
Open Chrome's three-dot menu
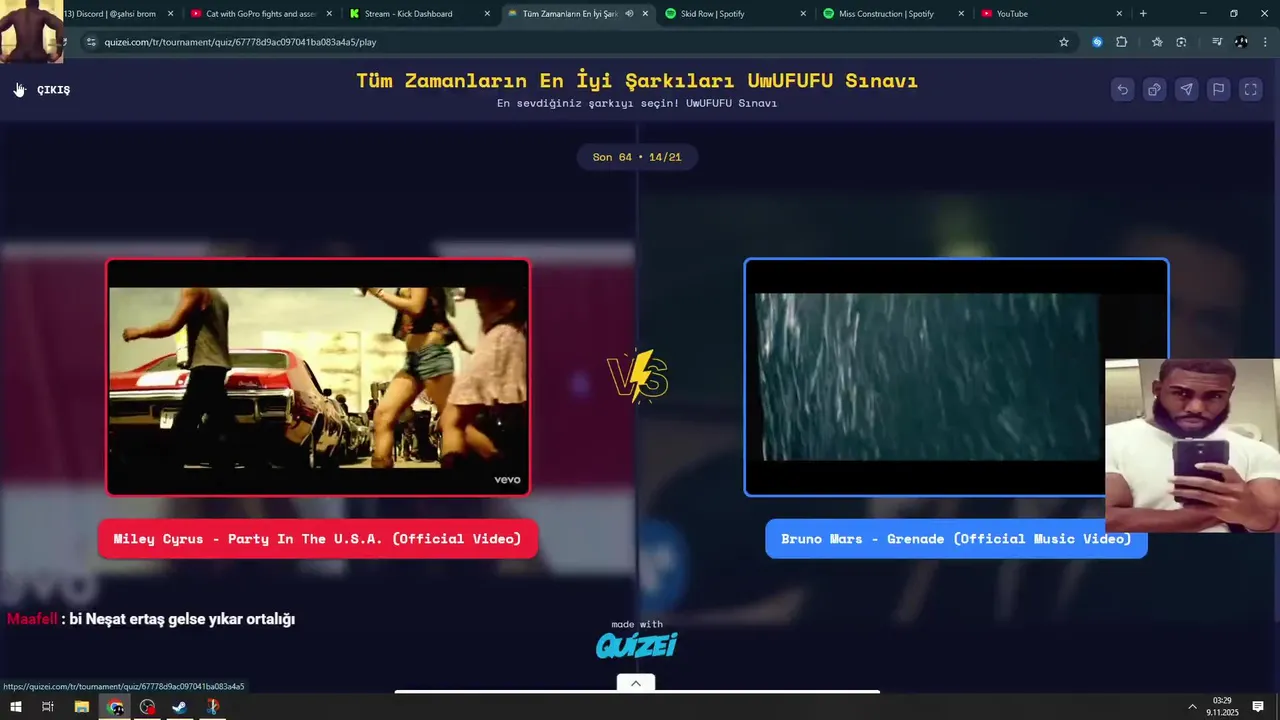[1264, 42]
